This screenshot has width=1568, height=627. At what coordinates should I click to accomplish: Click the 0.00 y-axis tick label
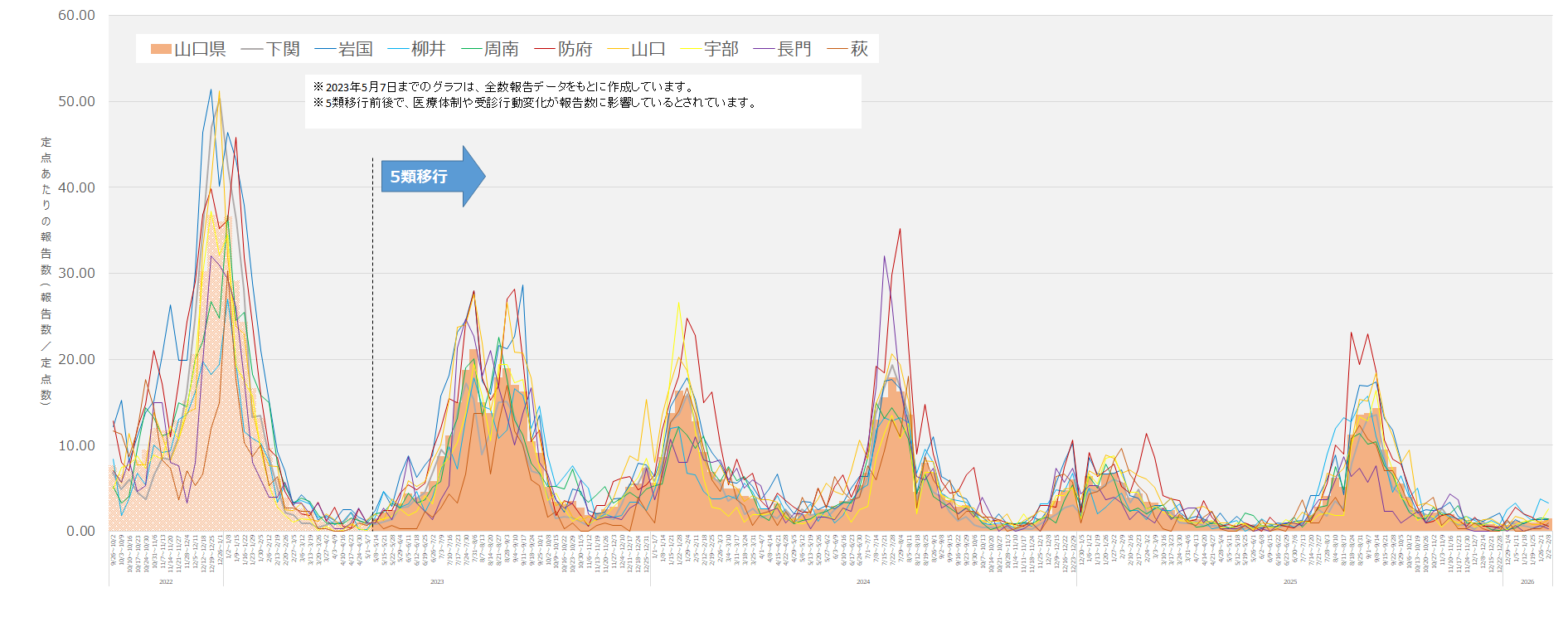80,532
